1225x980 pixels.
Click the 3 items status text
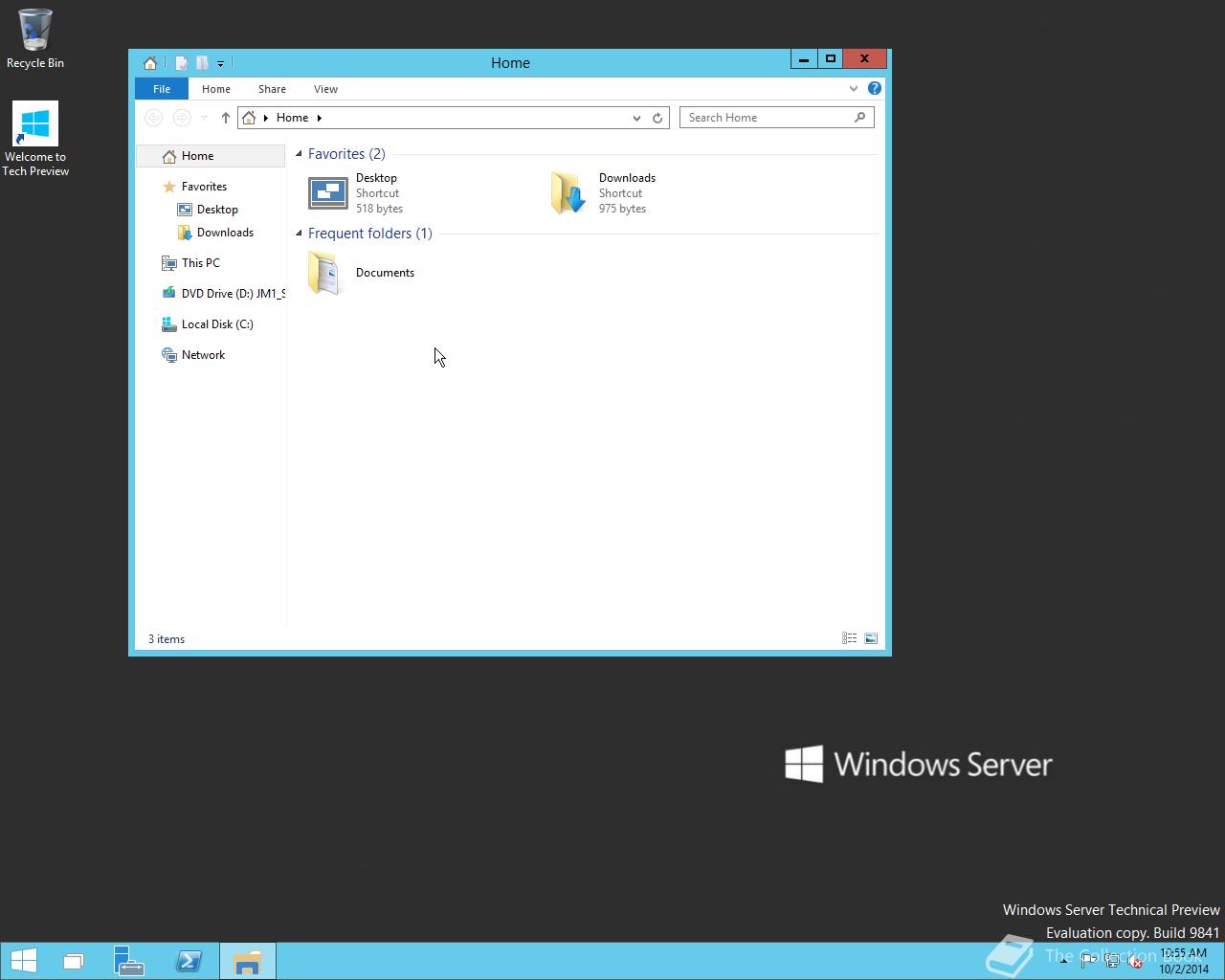point(167,639)
